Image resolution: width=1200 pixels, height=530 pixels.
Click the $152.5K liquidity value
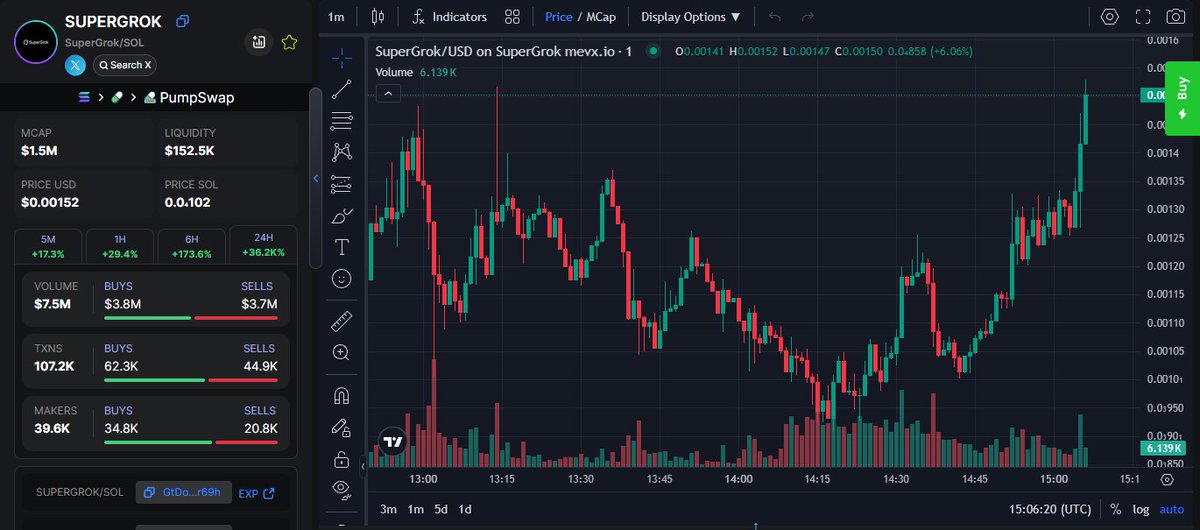[189, 151]
